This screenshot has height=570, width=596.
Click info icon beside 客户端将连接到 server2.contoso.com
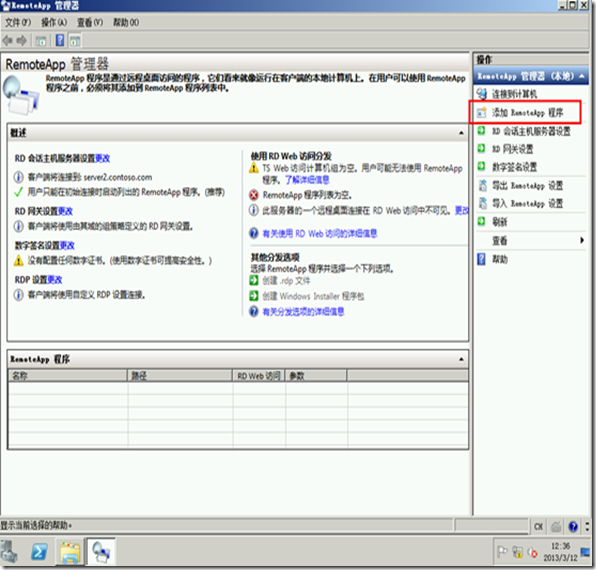(18, 177)
